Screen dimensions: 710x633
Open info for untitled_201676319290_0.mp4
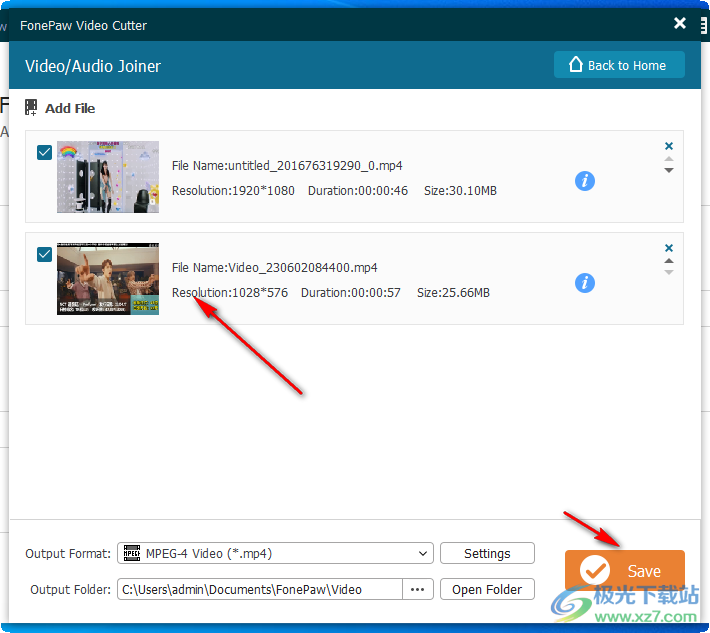click(x=585, y=181)
